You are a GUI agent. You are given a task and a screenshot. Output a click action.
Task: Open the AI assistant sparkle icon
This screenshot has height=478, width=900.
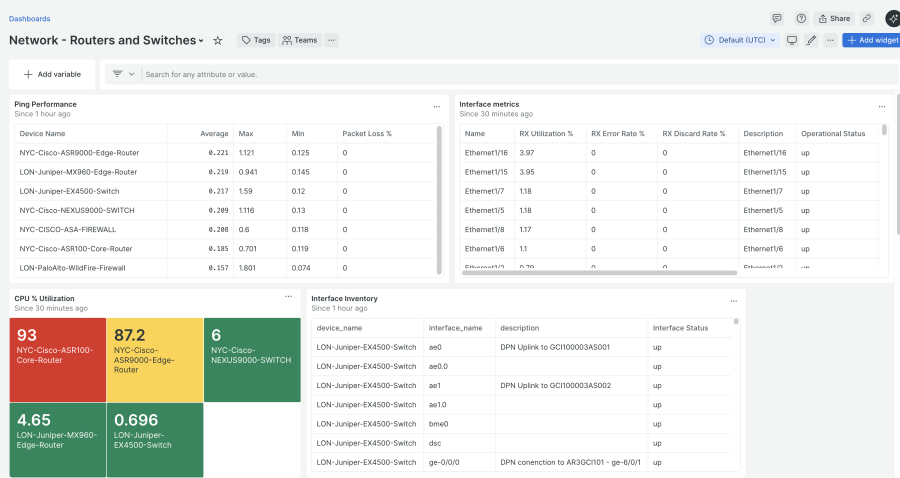893,18
